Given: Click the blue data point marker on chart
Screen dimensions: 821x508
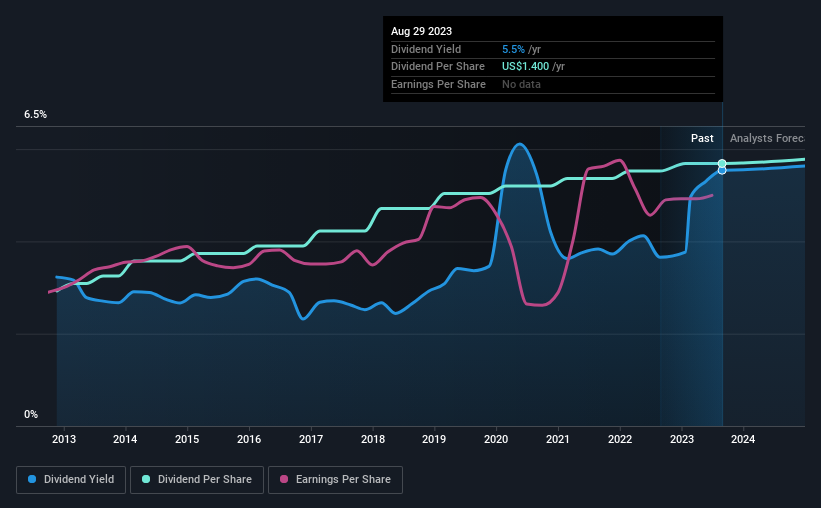Looking at the screenshot, I should tap(722, 170).
